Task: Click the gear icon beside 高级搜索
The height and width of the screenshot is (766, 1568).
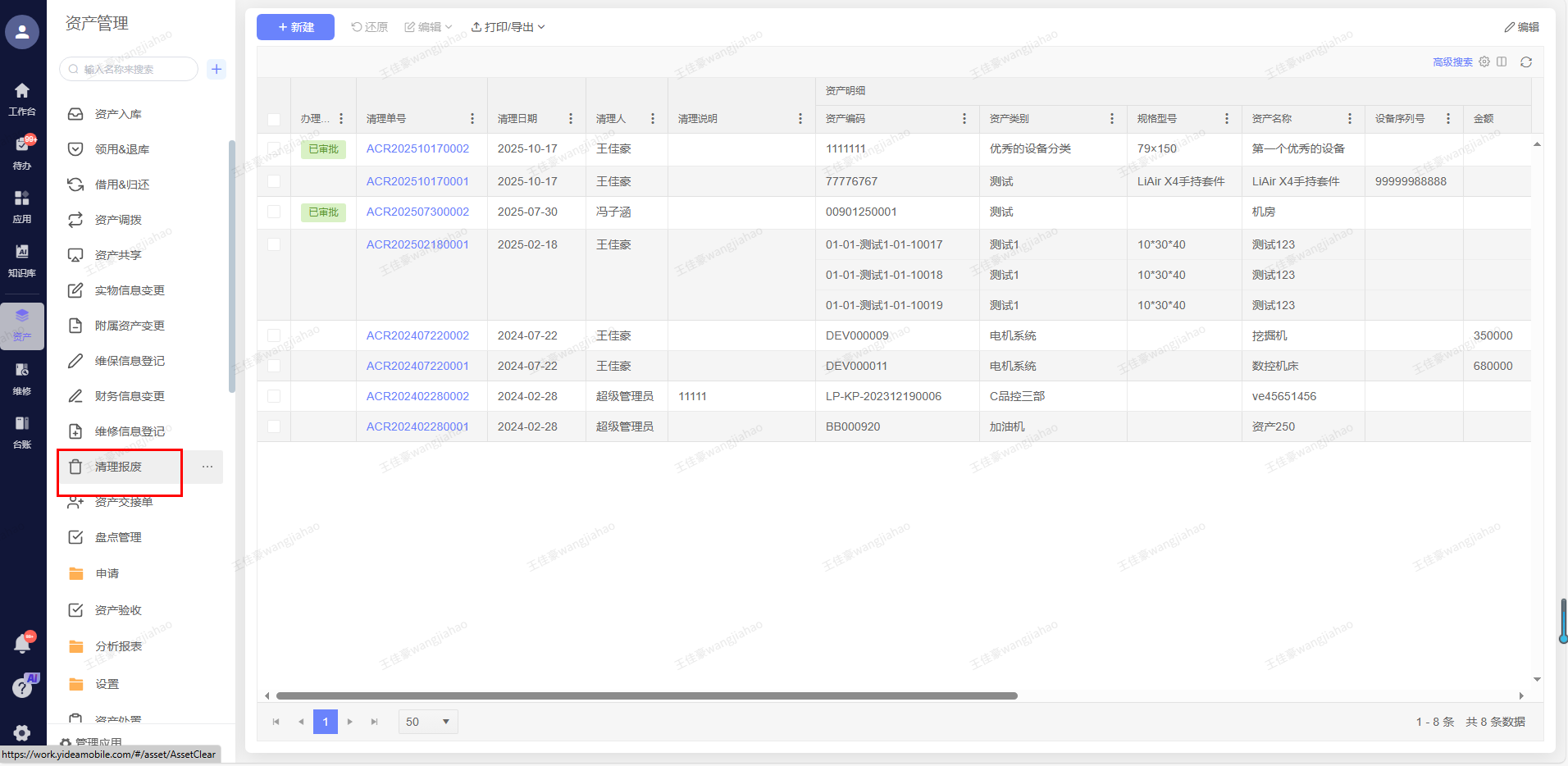Action: point(1484,62)
